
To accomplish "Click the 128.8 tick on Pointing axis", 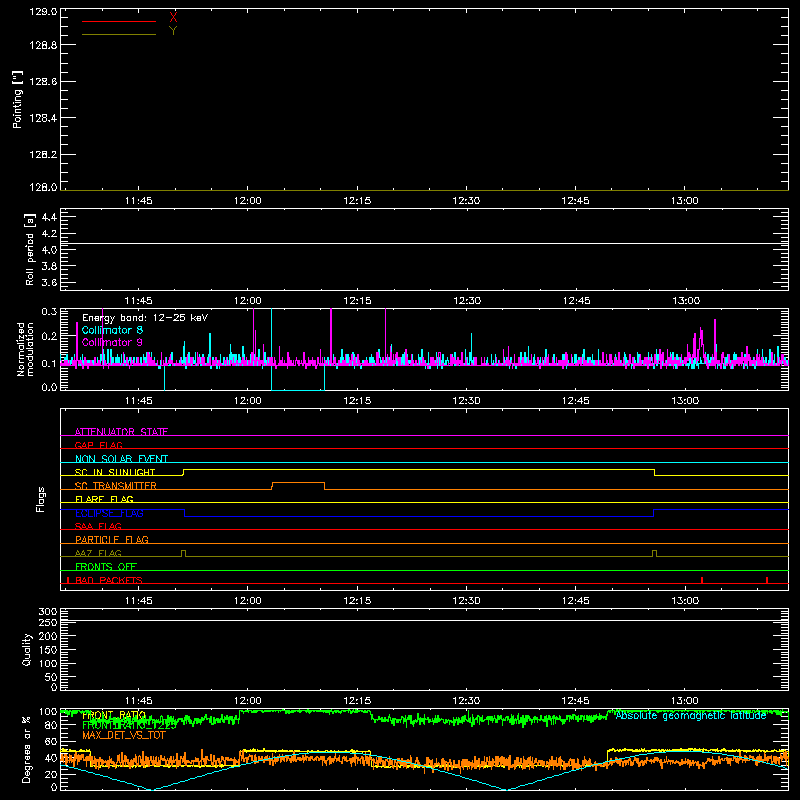I will tap(43, 45).
